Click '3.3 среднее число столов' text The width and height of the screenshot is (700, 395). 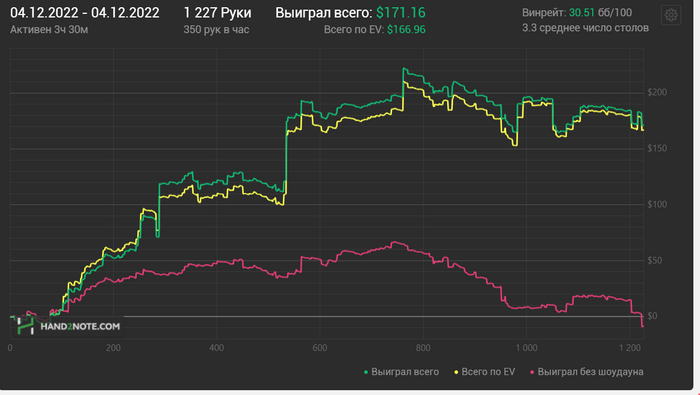click(585, 28)
